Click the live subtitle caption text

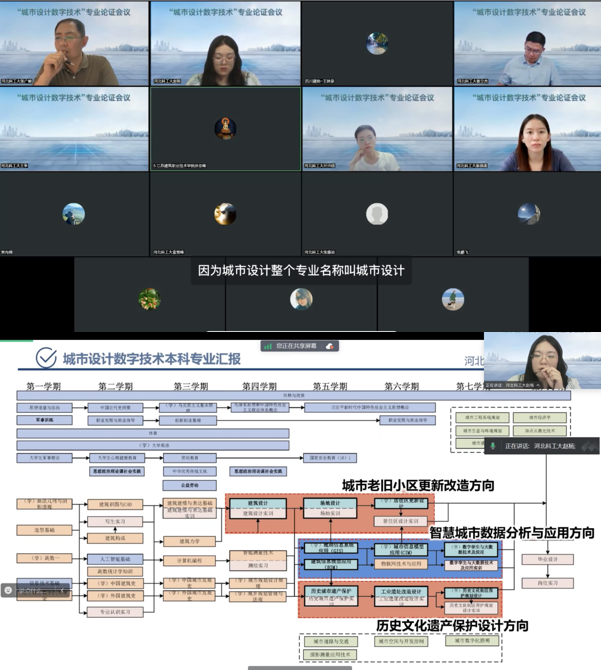pos(300,270)
